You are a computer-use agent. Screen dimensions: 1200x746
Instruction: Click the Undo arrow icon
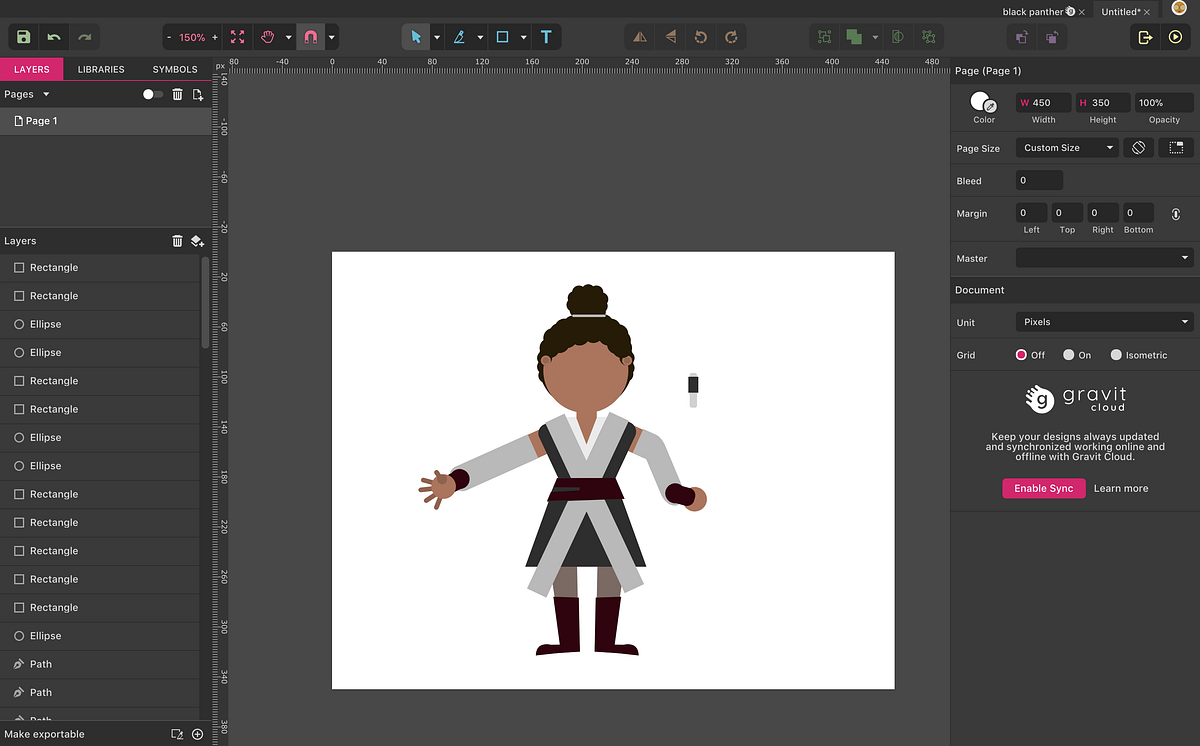(54, 37)
